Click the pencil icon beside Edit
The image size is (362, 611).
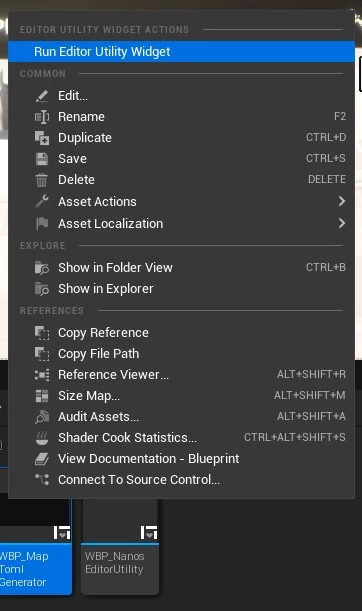tap(42, 96)
